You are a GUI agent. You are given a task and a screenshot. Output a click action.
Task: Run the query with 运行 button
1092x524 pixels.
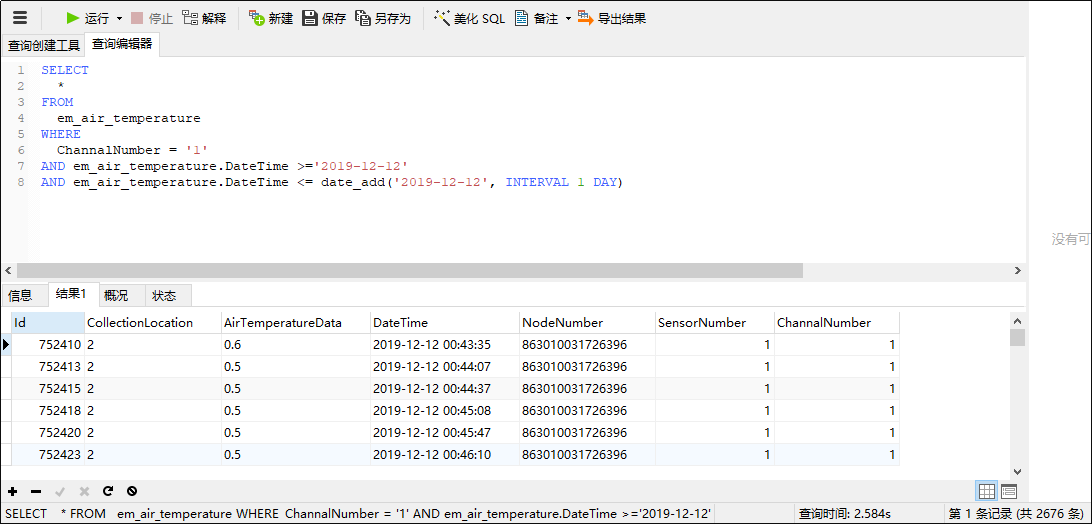(x=86, y=19)
